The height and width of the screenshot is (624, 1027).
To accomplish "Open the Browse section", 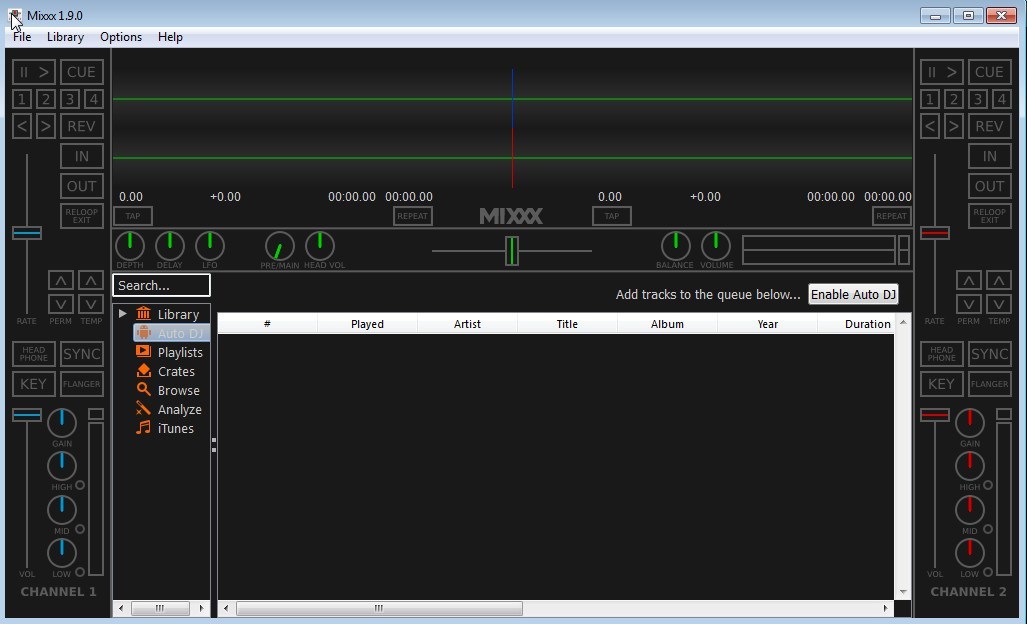I will coord(175,390).
